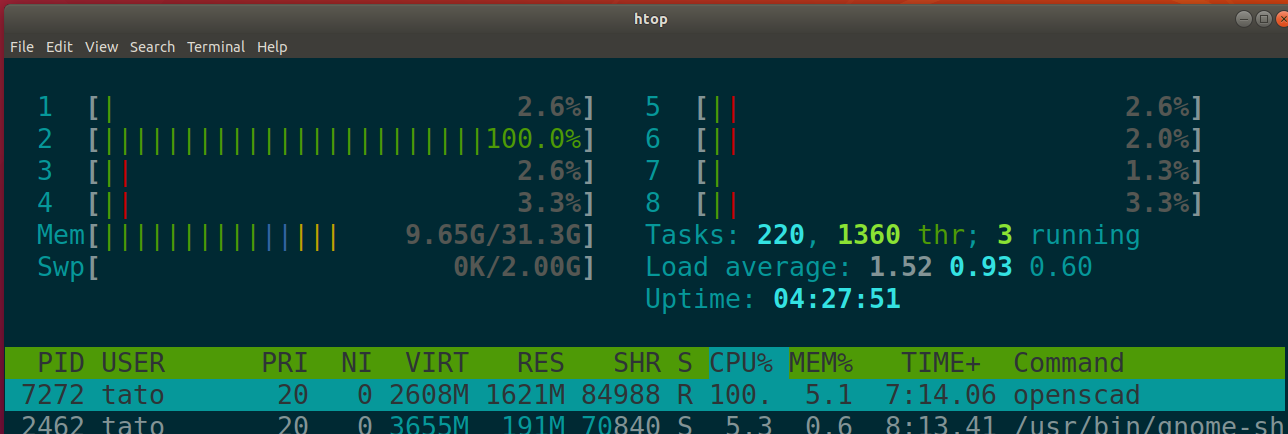Open the Edit menu

[x=59, y=47]
